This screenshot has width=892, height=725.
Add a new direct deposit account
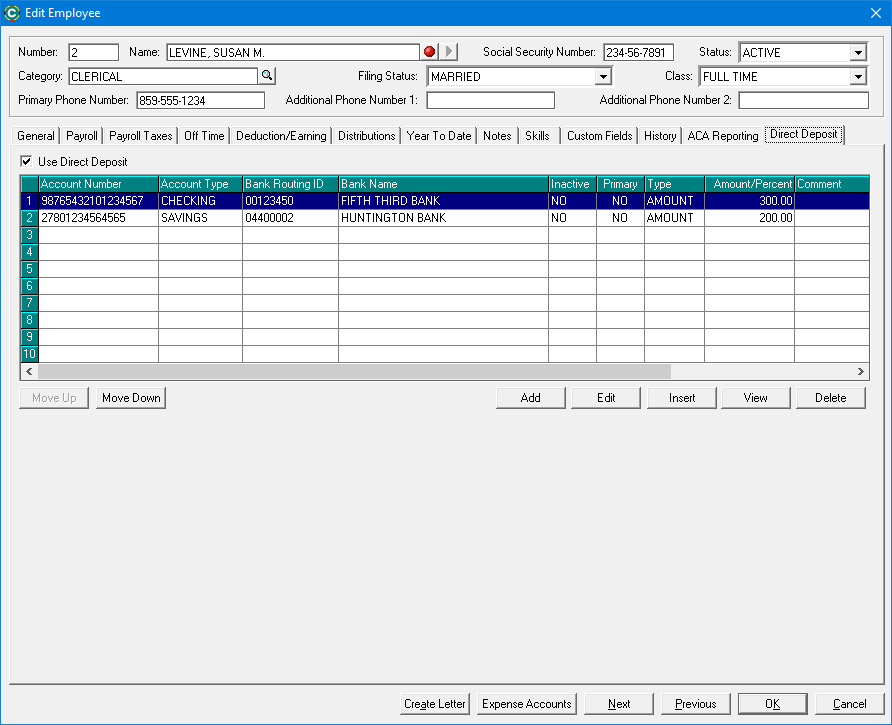tap(531, 398)
